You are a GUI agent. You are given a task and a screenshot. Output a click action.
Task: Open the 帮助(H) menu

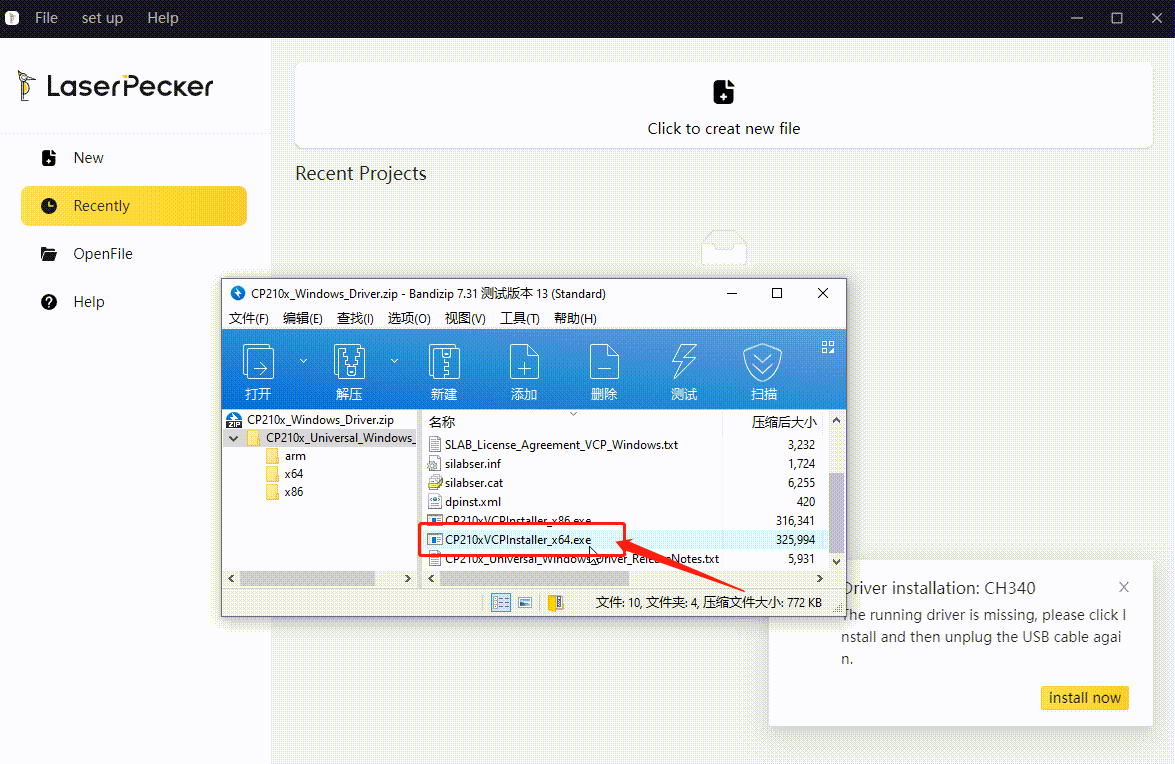[x=576, y=318]
